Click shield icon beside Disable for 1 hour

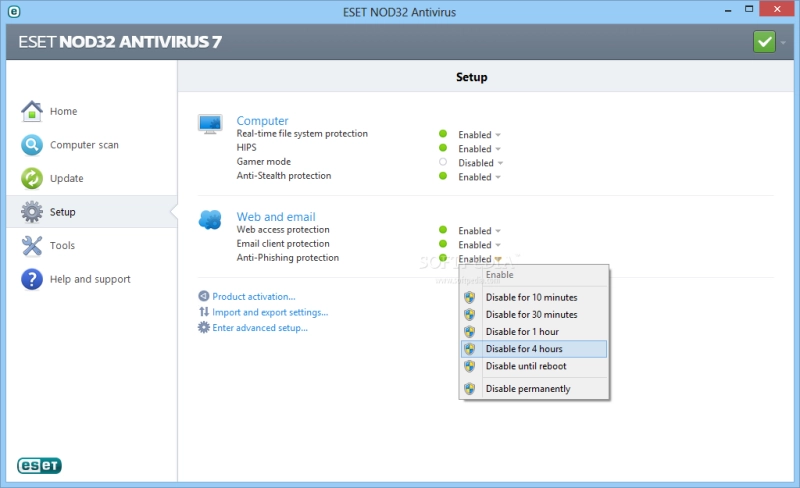[x=469, y=332]
